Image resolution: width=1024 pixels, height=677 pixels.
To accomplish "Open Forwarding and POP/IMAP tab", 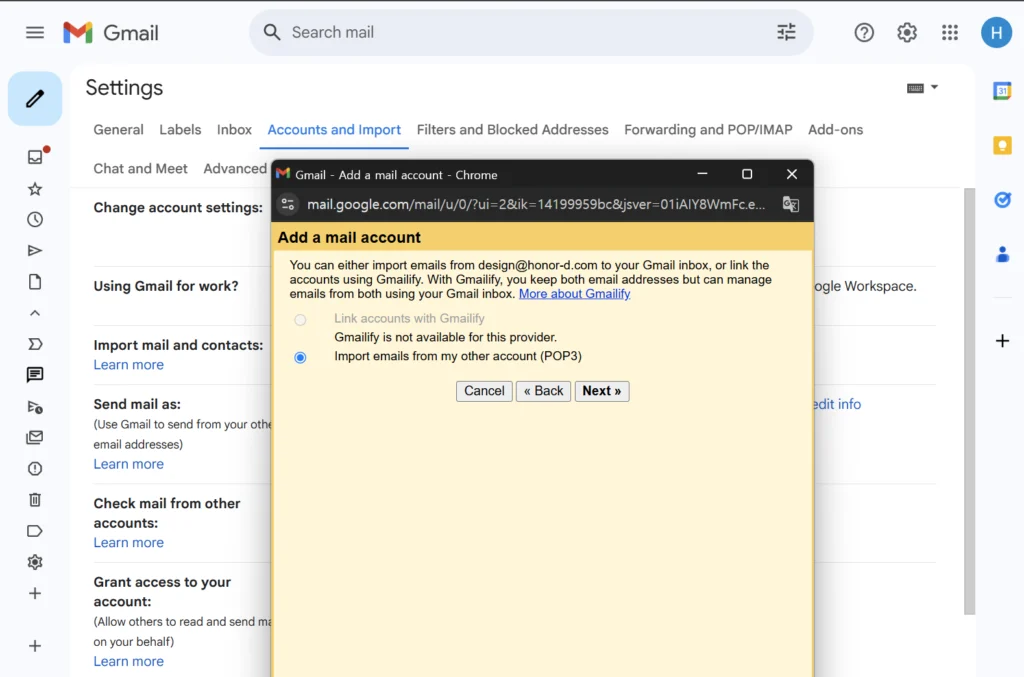I will point(708,130).
